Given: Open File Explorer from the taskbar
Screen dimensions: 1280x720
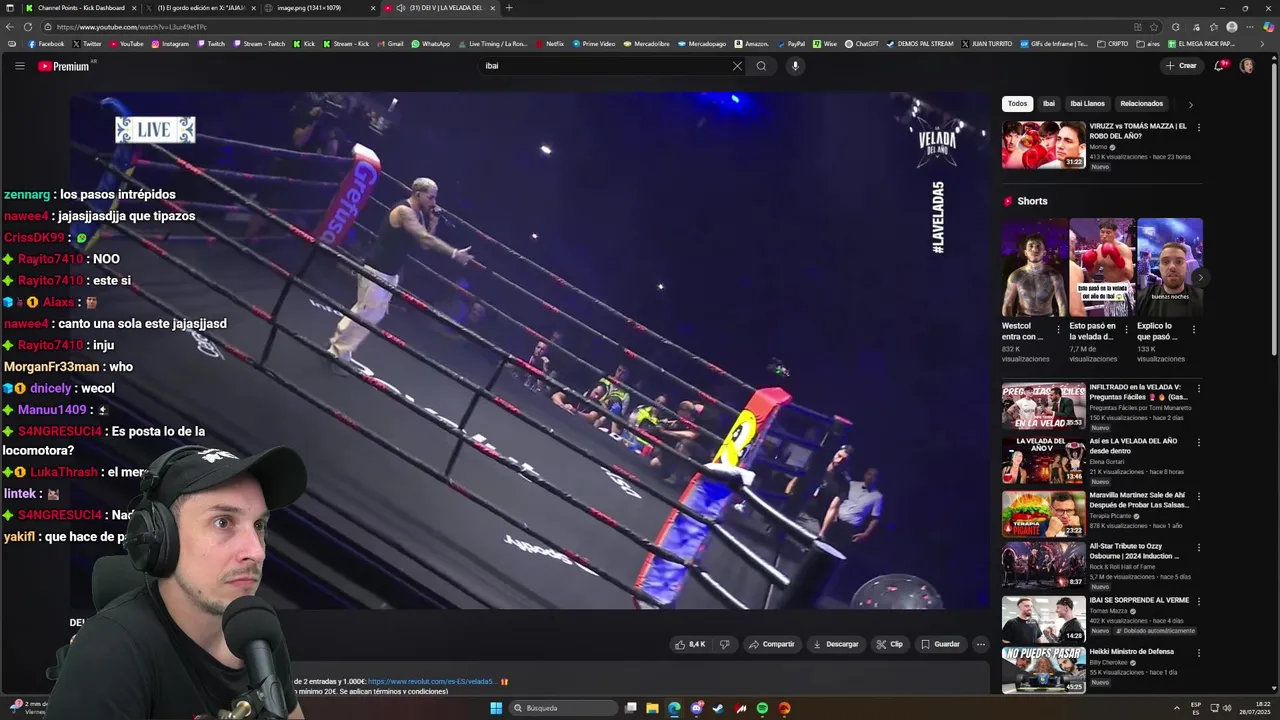Looking at the screenshot, I should pos(652,708).
